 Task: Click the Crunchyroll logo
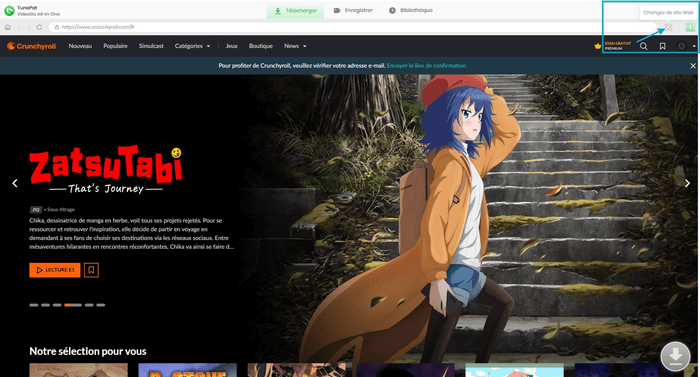pos(32,46)
